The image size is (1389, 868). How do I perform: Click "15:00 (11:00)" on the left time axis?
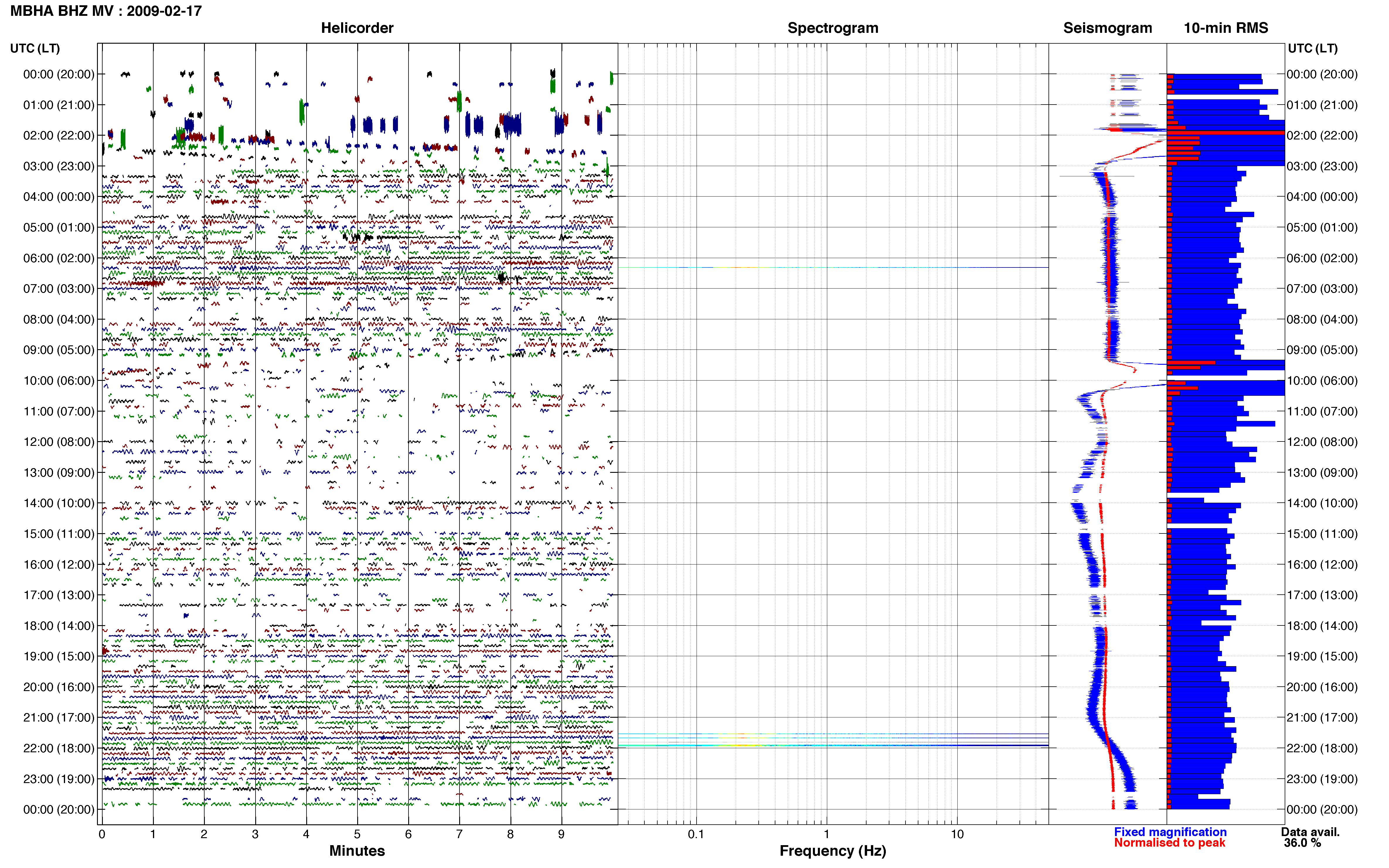pos(59,534)
